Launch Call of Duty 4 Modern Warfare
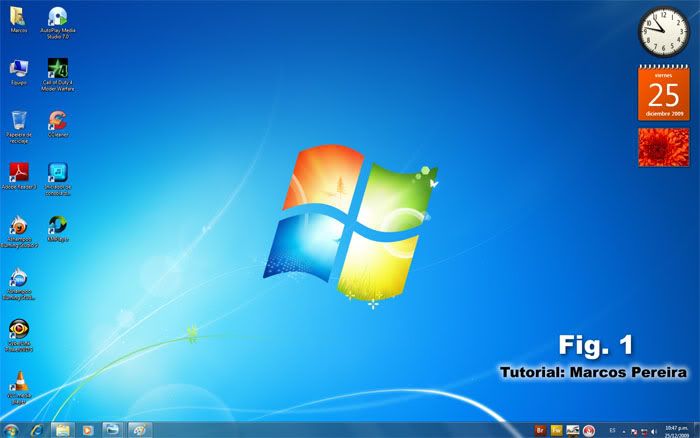This screenshot has height=438, width=700. click(x=58, y=75)
